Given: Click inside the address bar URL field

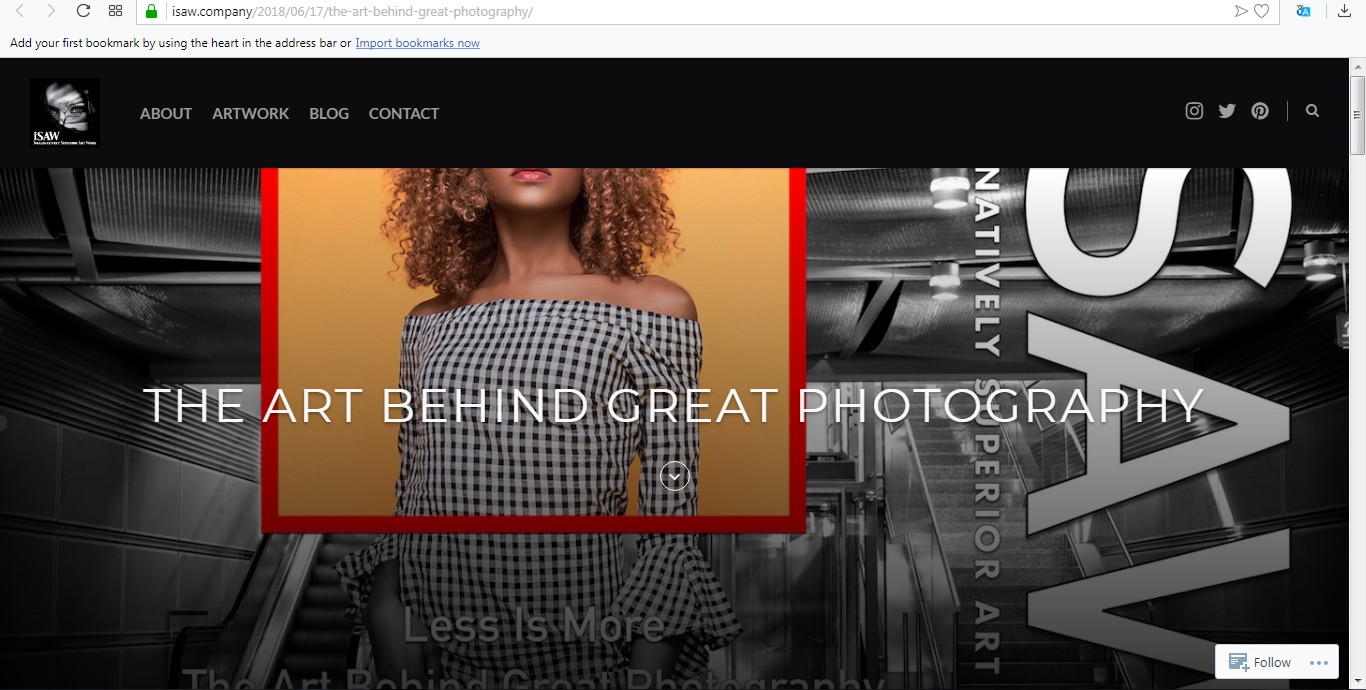Looking at the screenshot, I should (x=350, y=11).
